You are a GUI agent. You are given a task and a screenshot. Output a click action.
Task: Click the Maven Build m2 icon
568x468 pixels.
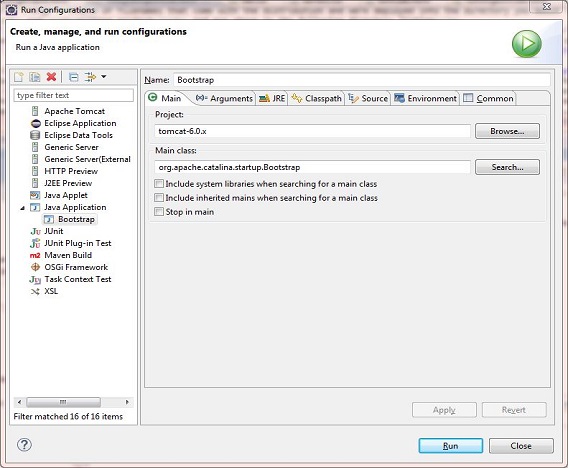[x=35, y=255]
